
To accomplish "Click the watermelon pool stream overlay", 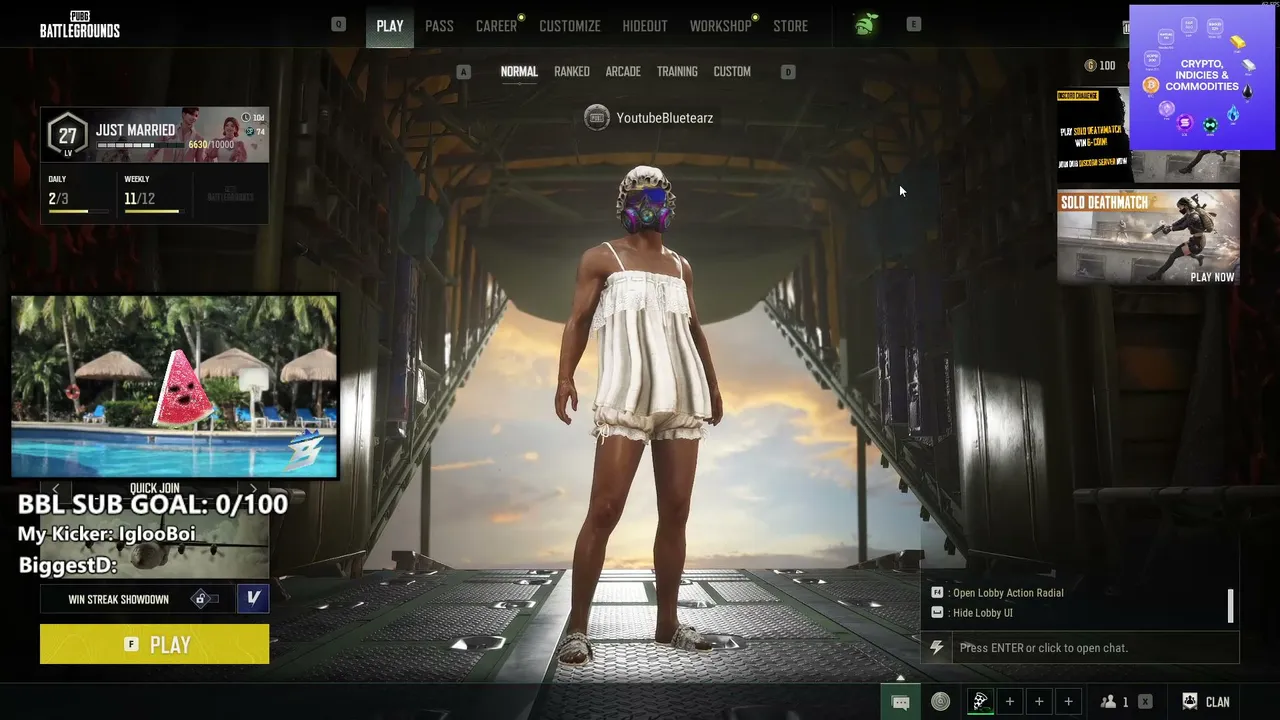I will click(x=175, y=386).
